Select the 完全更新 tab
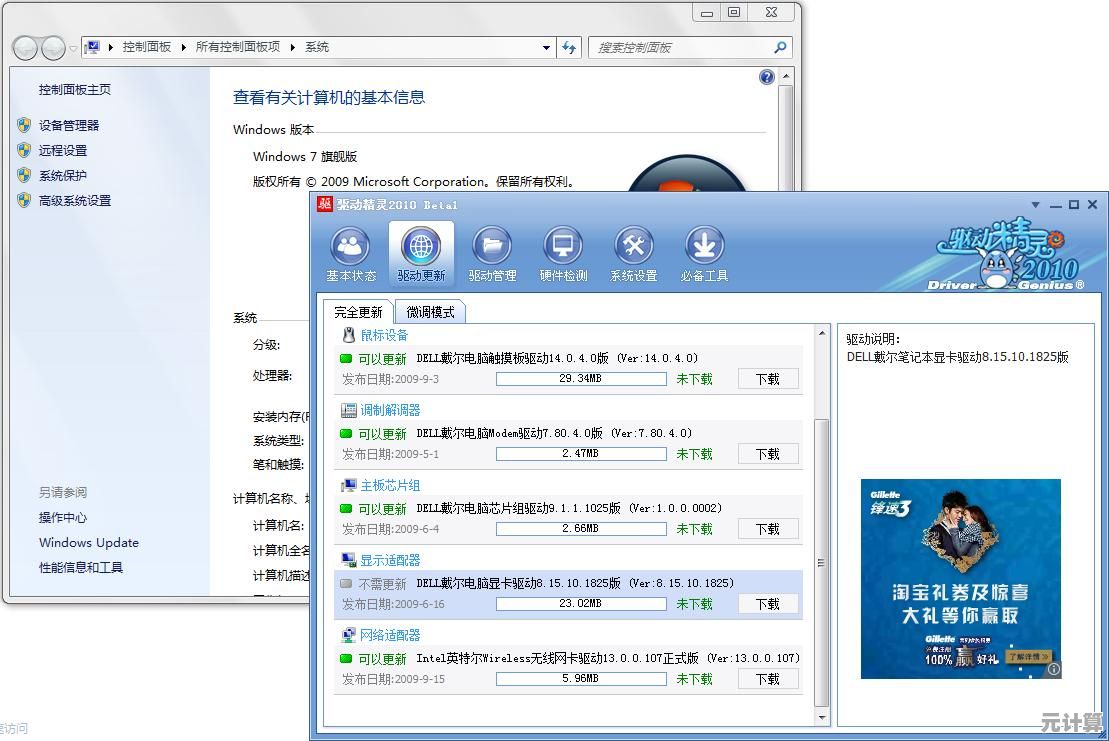The image size is (1109, 741). [x=358, y=312]
